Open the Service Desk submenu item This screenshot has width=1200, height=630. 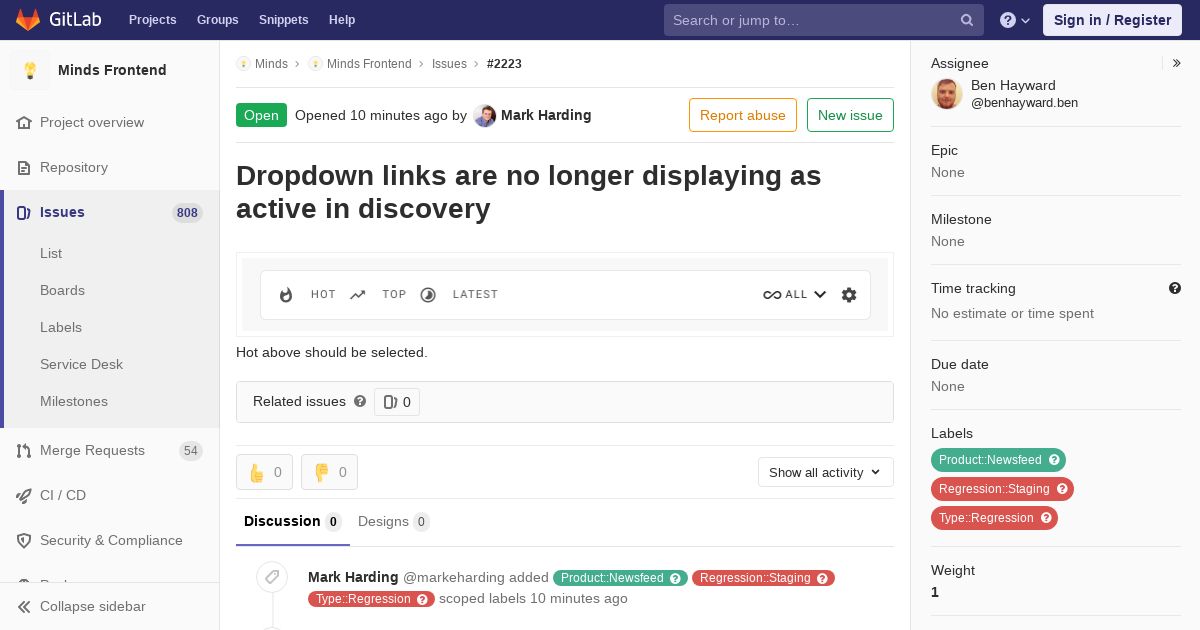coord(81,364)
